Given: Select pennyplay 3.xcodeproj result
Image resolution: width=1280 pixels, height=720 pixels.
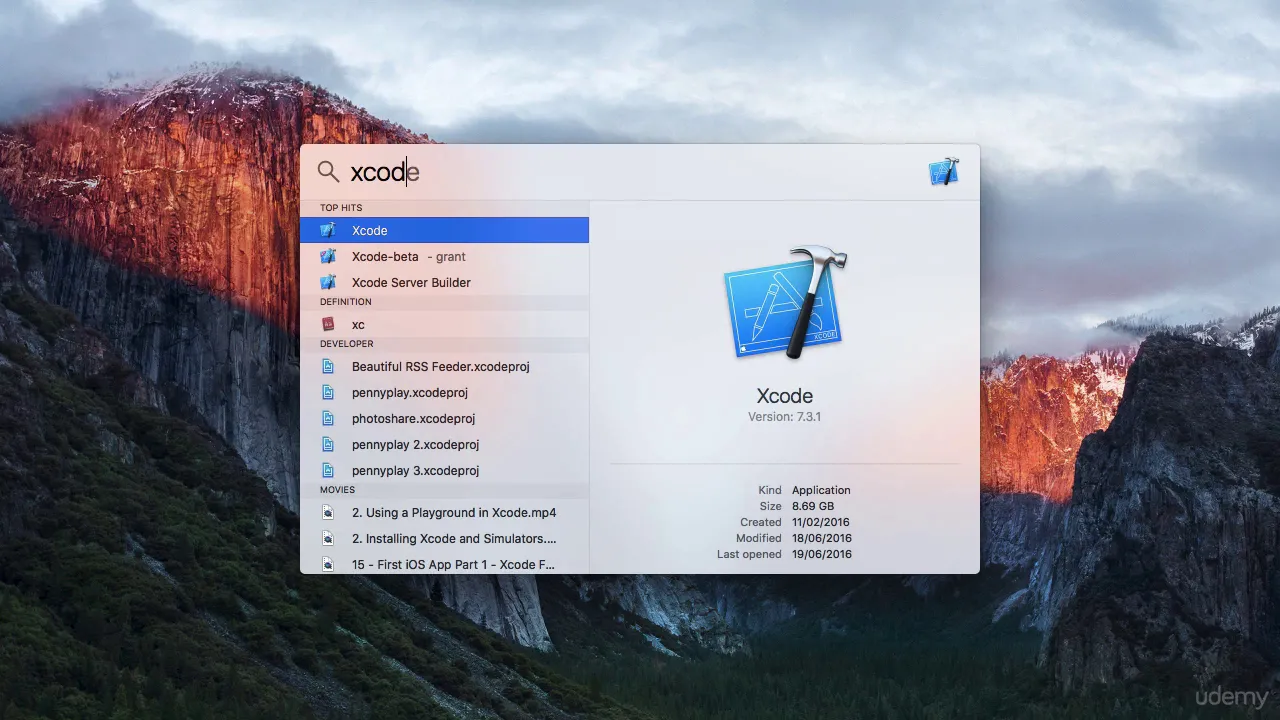Looking at the screenshot, I should pos(444,470).
